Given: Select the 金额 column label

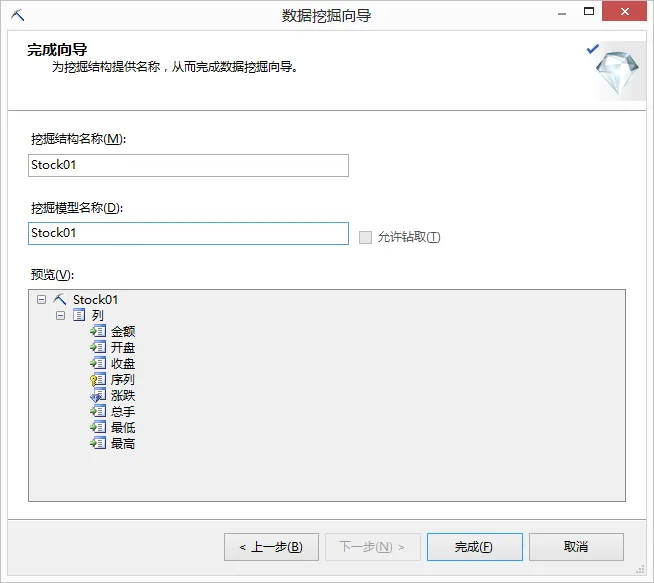Looking at the screenshot, I should point(123,332).
